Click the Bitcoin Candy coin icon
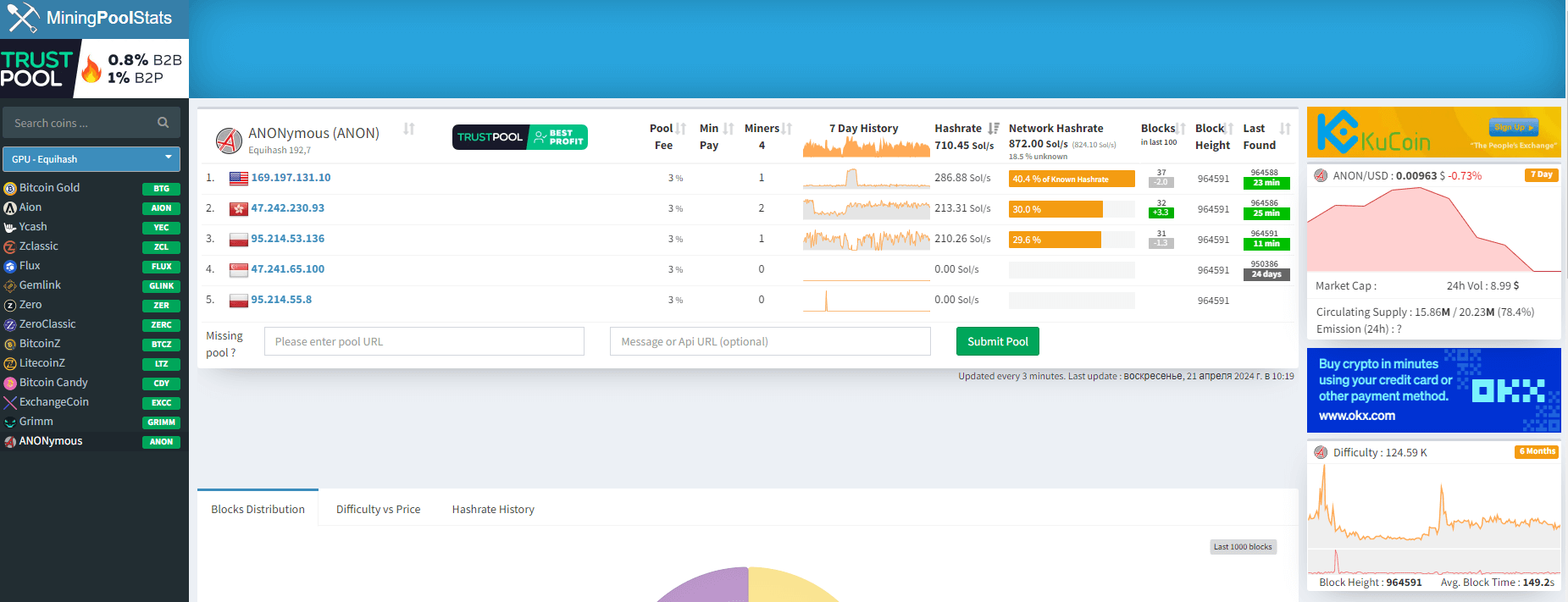The height and width of the screenshot is (602, 1568). [10, 383]
